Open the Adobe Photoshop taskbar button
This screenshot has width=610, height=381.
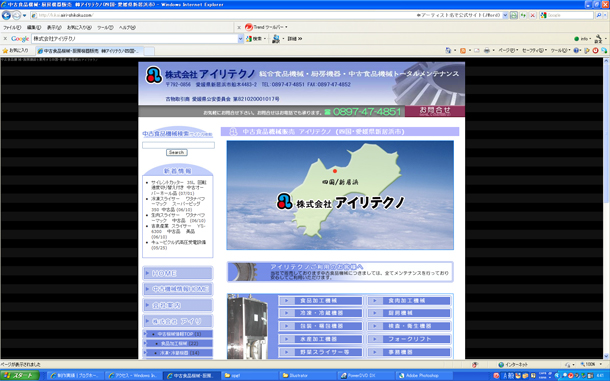[x=421, y=376]
